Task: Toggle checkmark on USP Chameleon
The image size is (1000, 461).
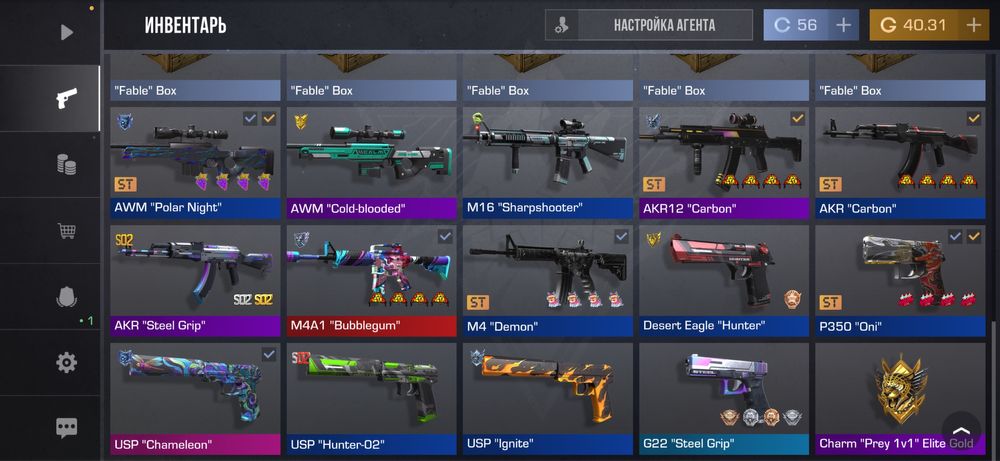Action: pos(269,354)
